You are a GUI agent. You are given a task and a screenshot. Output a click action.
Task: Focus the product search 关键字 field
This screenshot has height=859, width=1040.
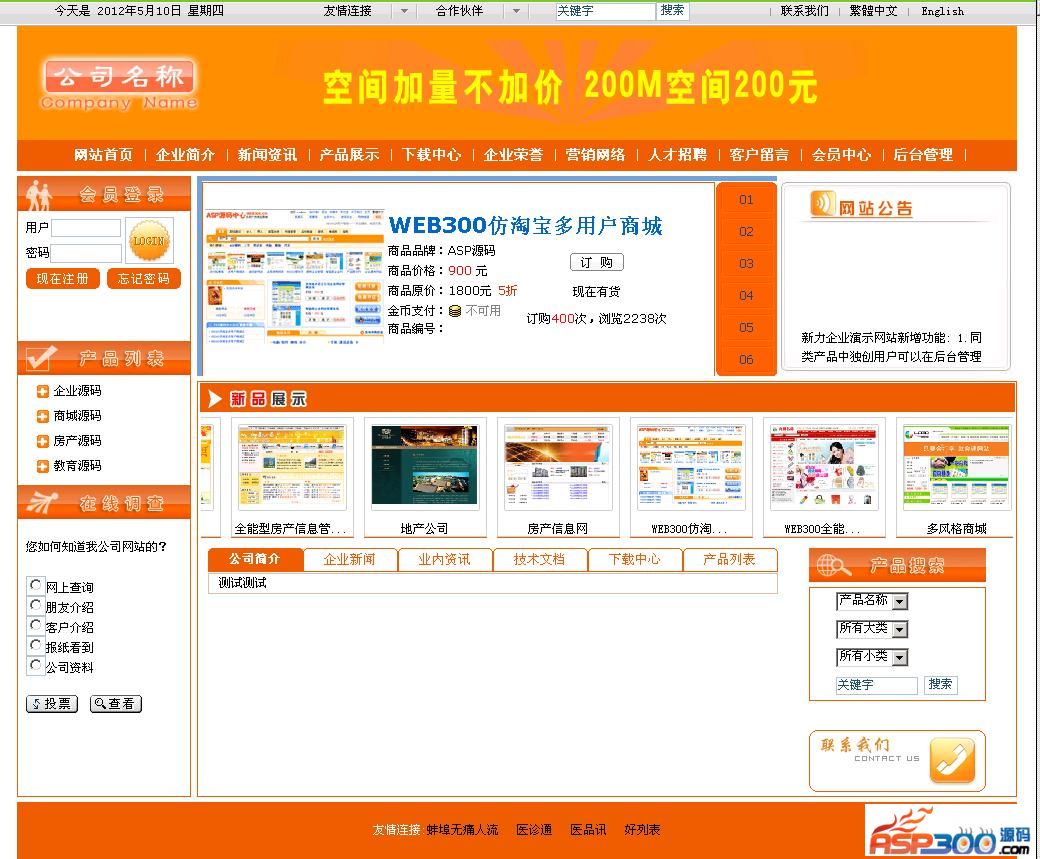877,685
